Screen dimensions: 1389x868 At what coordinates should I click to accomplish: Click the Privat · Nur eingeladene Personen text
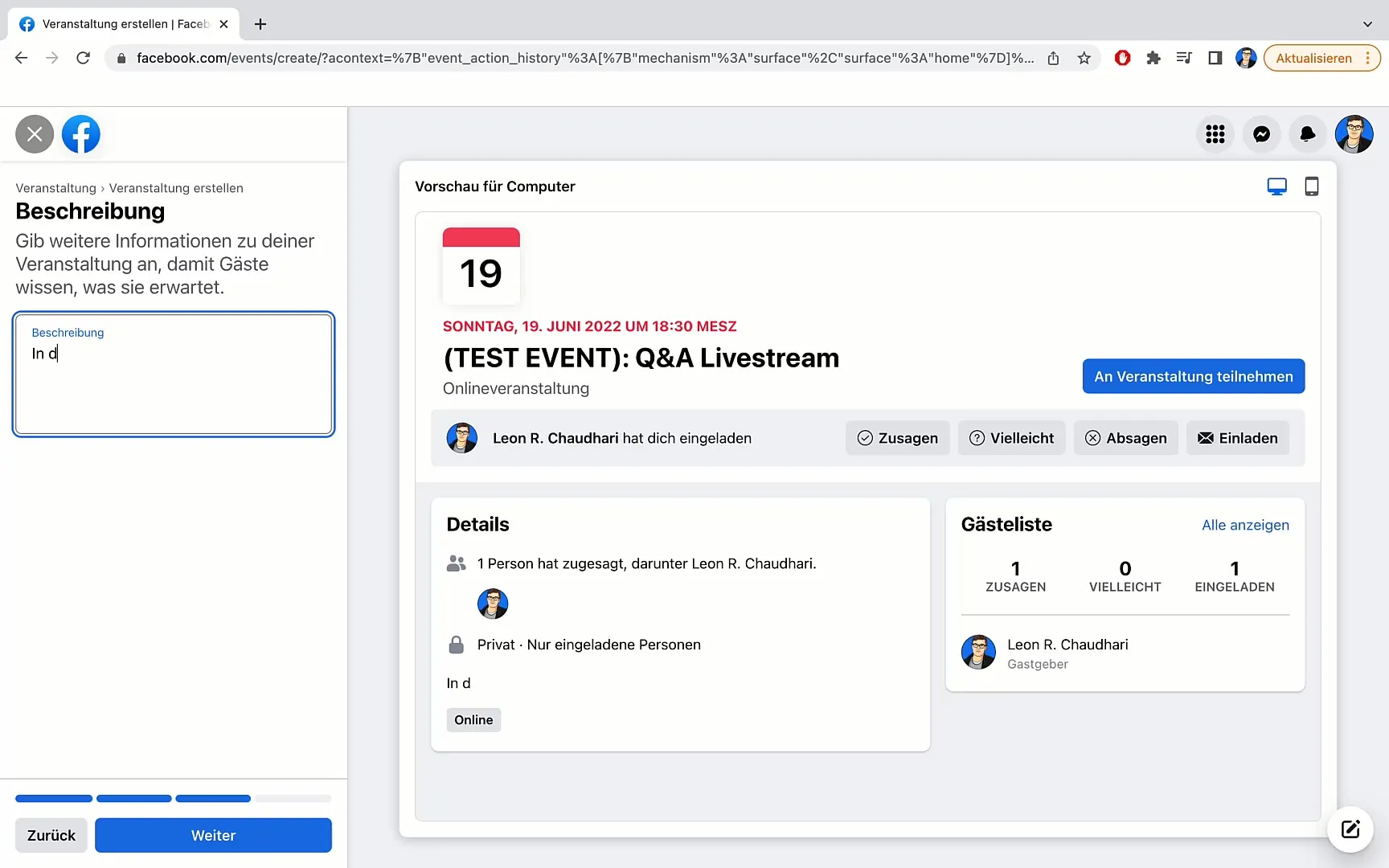pyautogui.click(x=589, y=645)
